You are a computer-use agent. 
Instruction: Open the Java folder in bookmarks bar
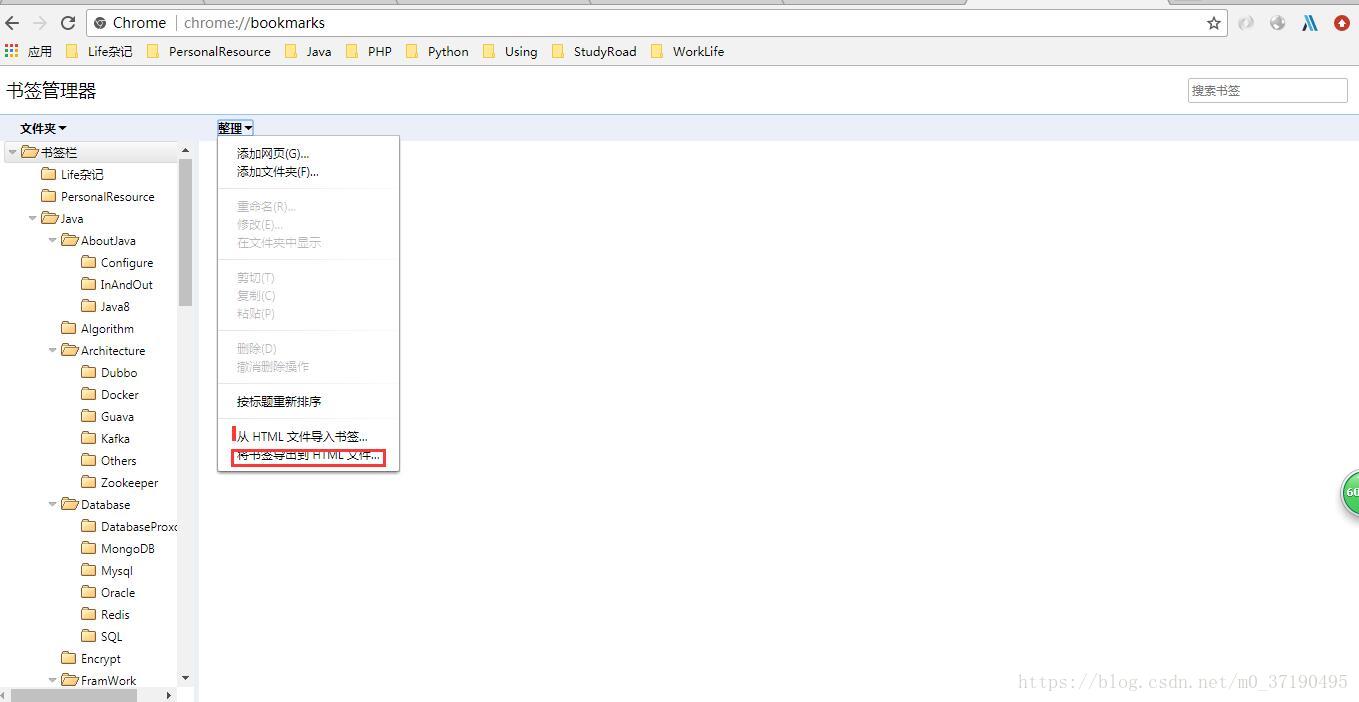coord(308,51)
